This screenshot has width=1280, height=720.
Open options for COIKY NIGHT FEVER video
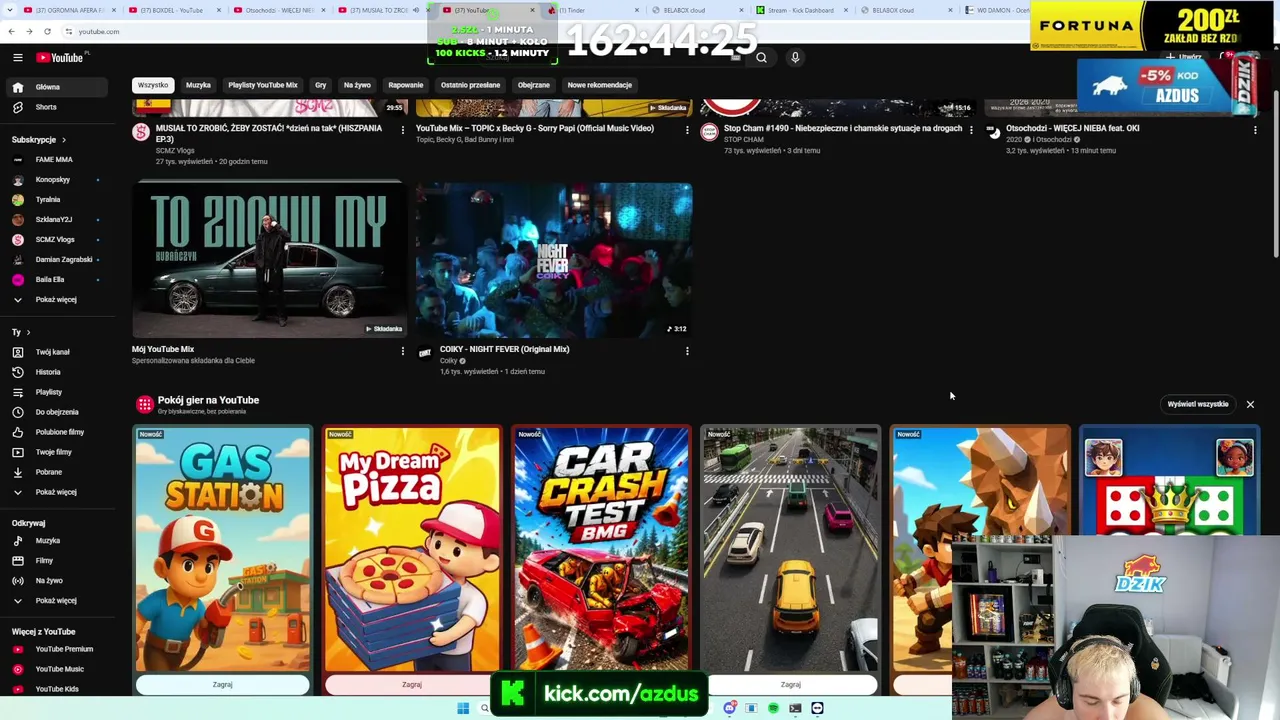pos(687,351)
